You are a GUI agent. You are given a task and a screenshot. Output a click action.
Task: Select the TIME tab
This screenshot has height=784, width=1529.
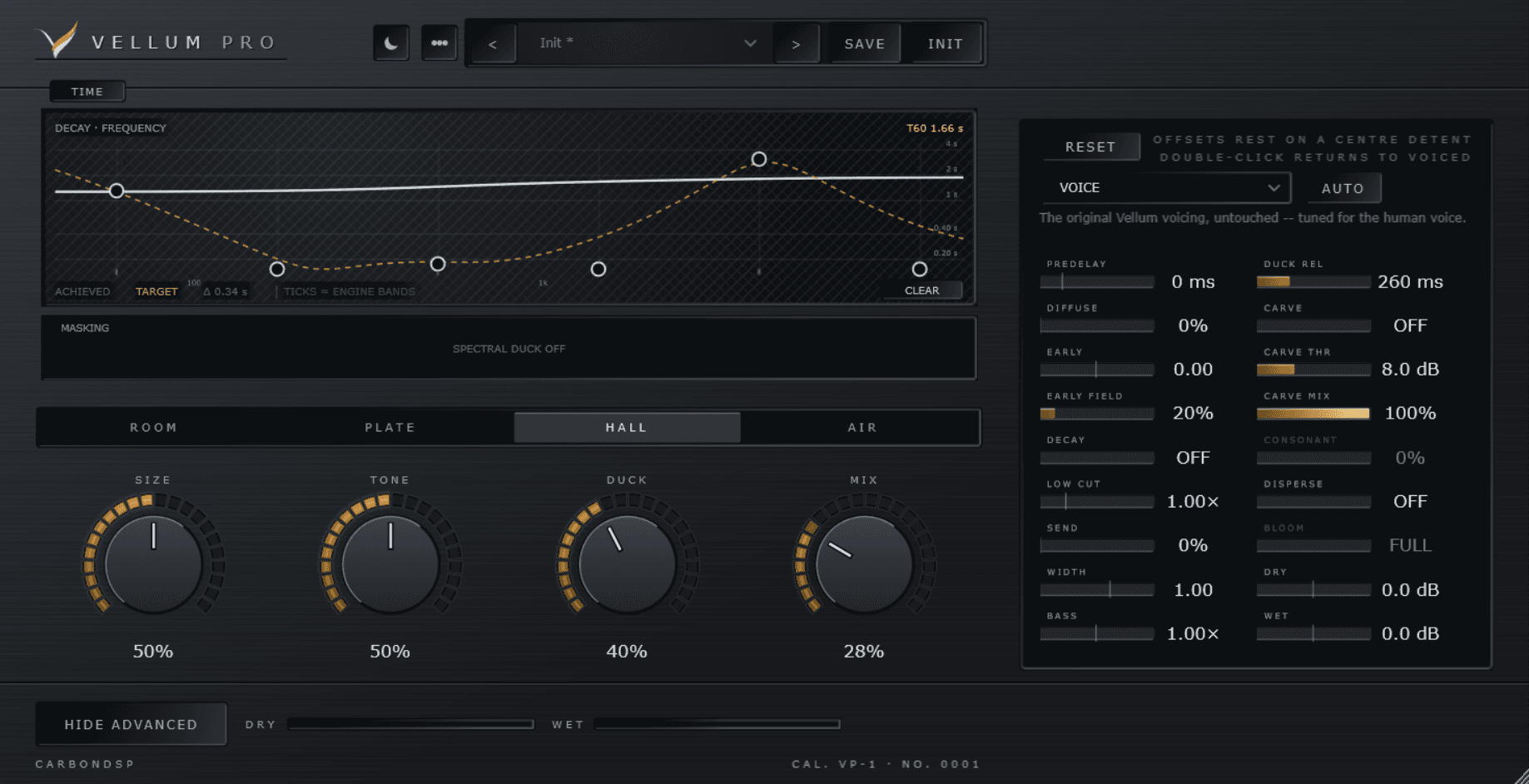point(87,92)
